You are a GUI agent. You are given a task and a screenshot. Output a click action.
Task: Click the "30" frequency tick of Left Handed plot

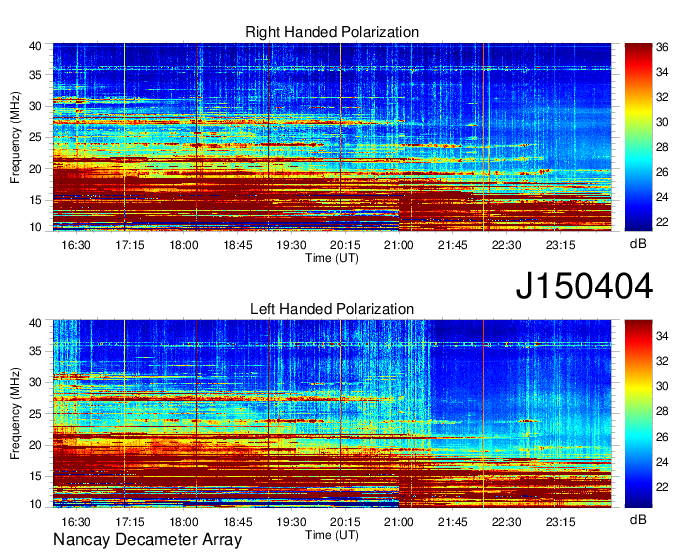pos(36,382)
